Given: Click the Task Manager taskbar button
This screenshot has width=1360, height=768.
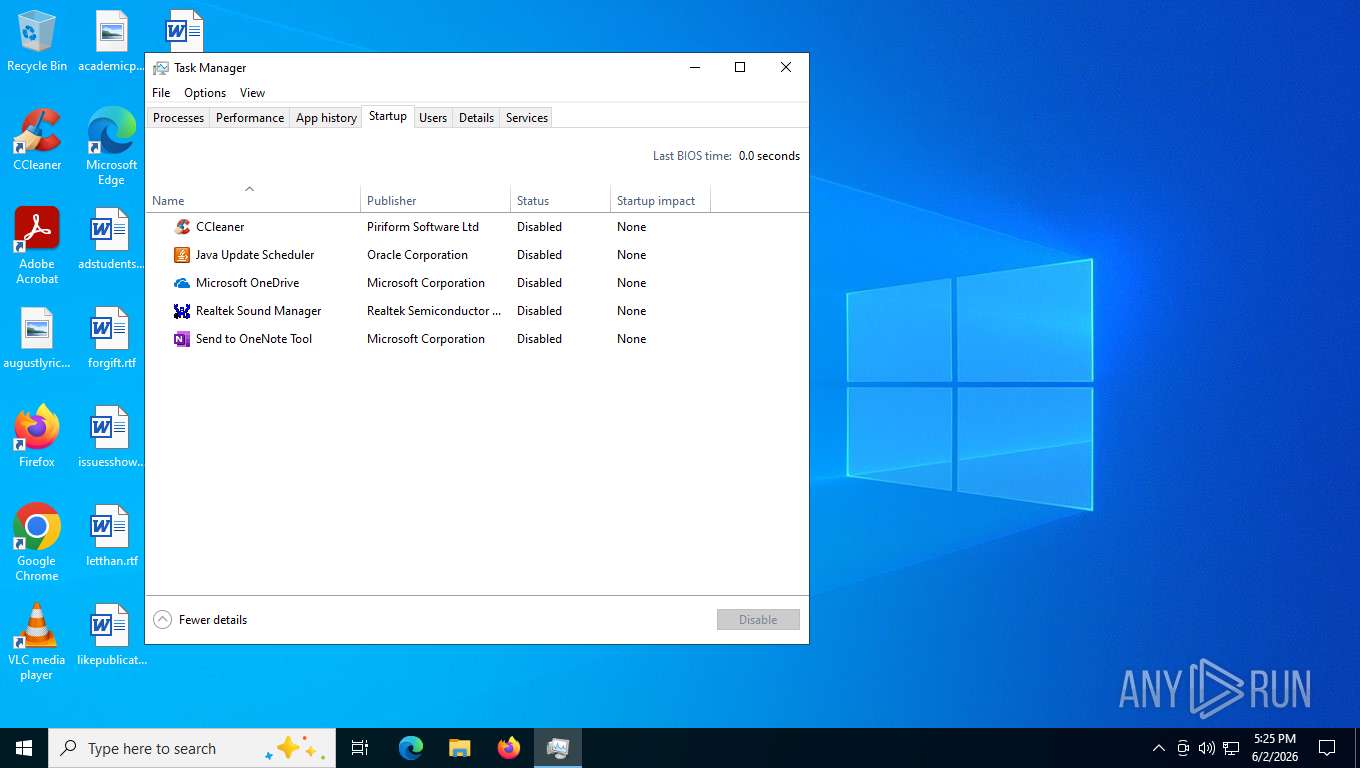Looking at the screenshot, I should [x=558, y=748].
